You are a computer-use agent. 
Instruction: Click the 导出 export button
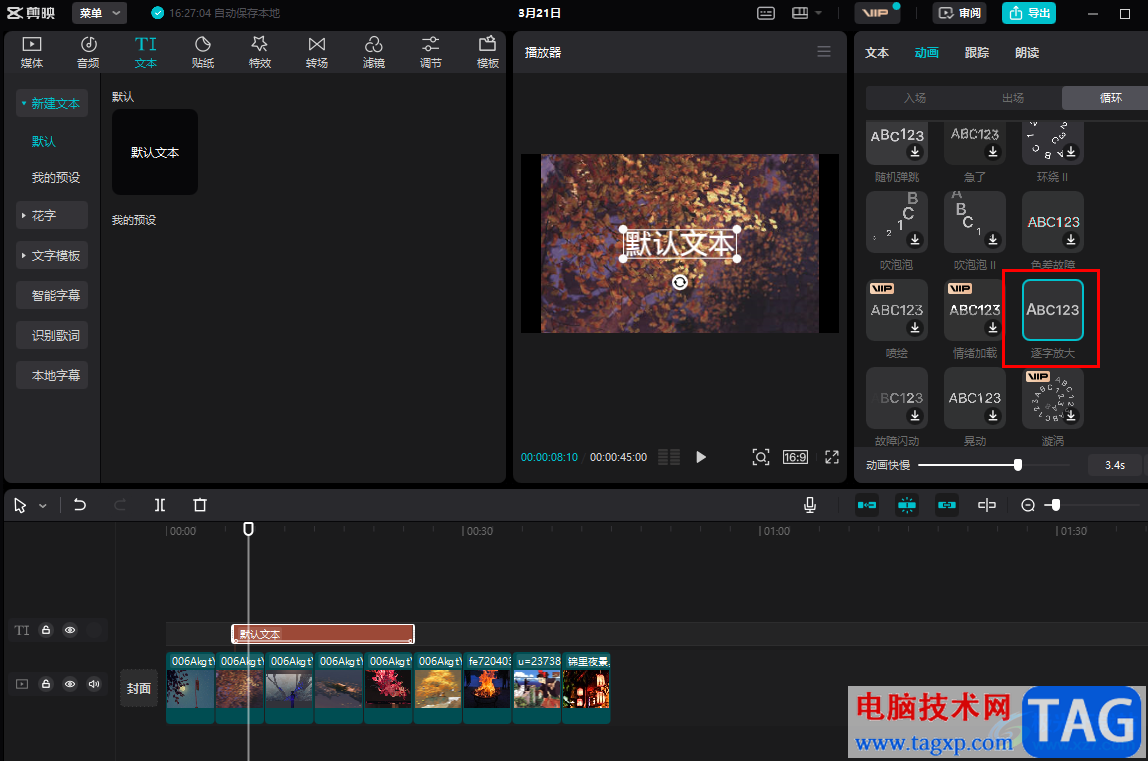coord(1029,13)
